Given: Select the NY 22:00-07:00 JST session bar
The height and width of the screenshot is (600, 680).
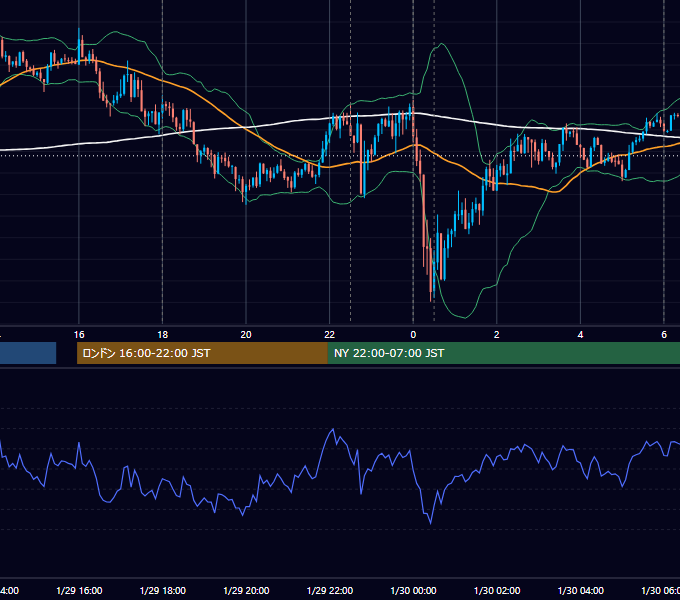Looking at the screenshot, I should [503, 353].
